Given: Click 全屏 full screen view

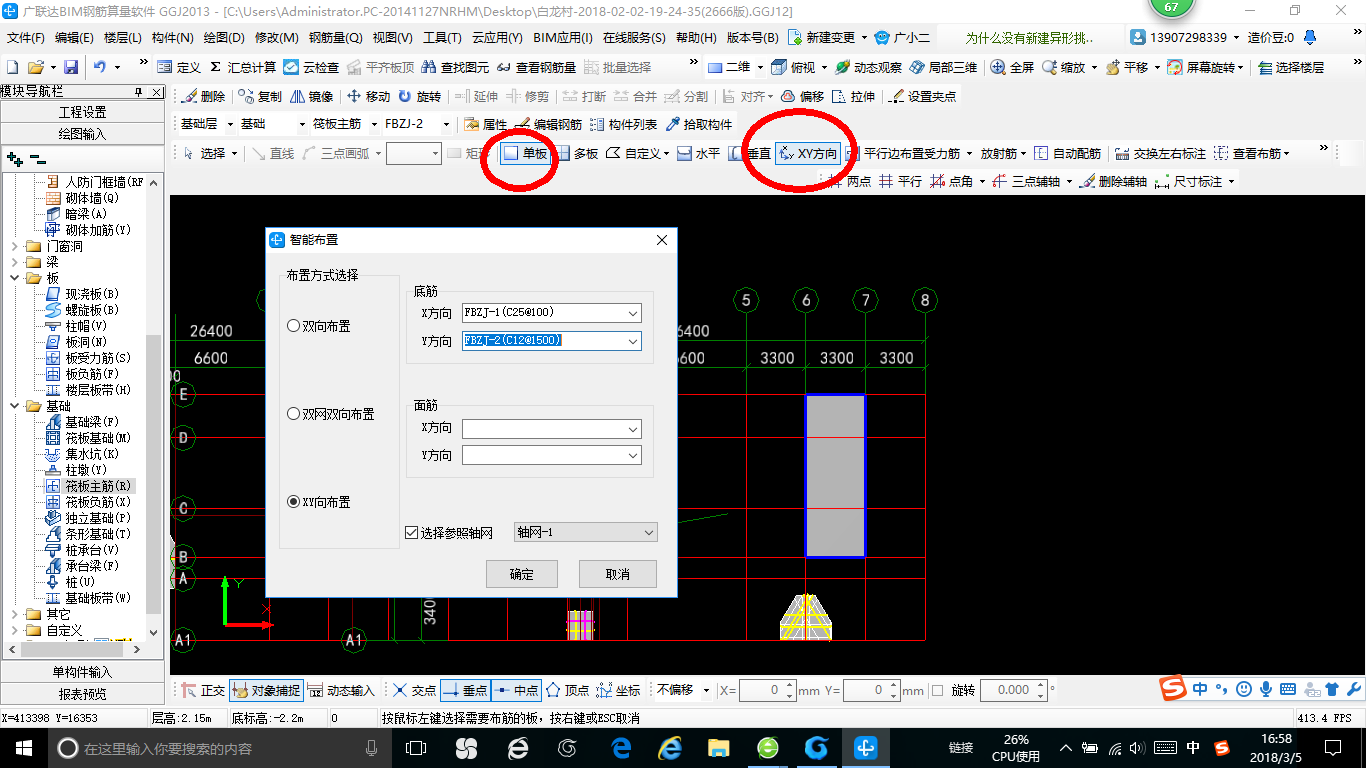Looking at the screenshot, I should pyautogui.click(x=1012, y=67).
